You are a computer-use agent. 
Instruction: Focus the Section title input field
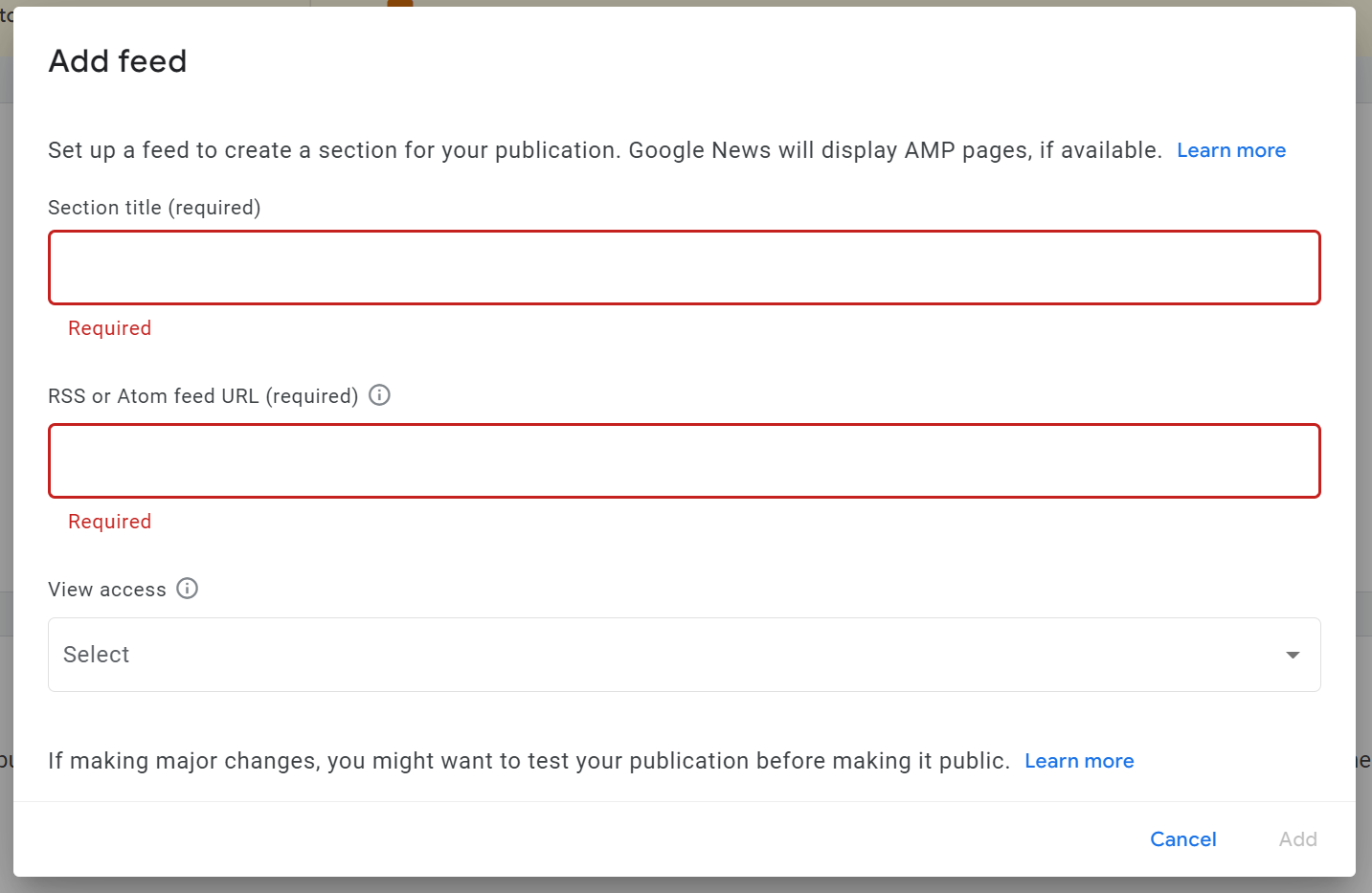(684, 268)
